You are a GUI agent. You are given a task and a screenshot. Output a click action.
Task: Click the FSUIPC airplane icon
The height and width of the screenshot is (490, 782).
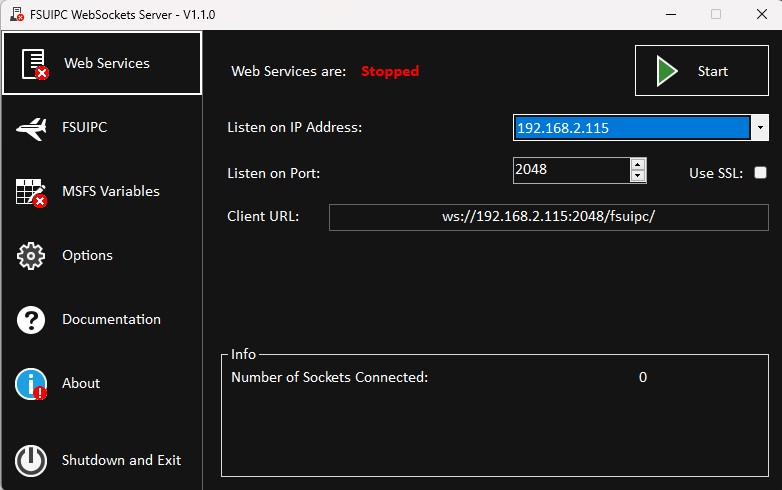[31, 128]
